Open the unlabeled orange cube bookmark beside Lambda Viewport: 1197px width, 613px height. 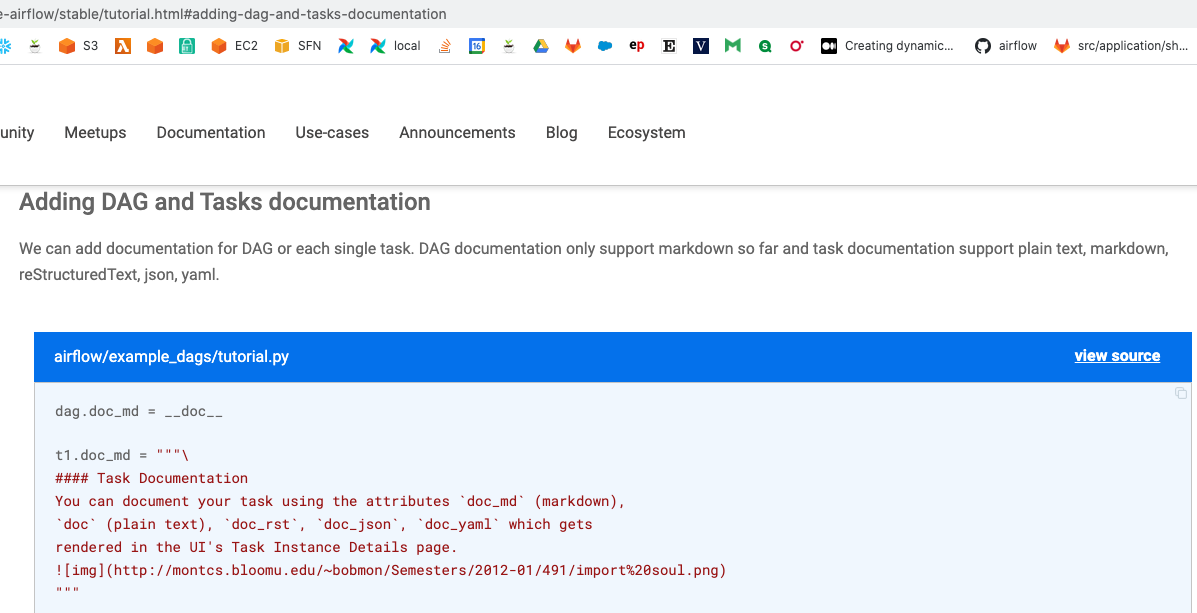(x=155, y=46)
